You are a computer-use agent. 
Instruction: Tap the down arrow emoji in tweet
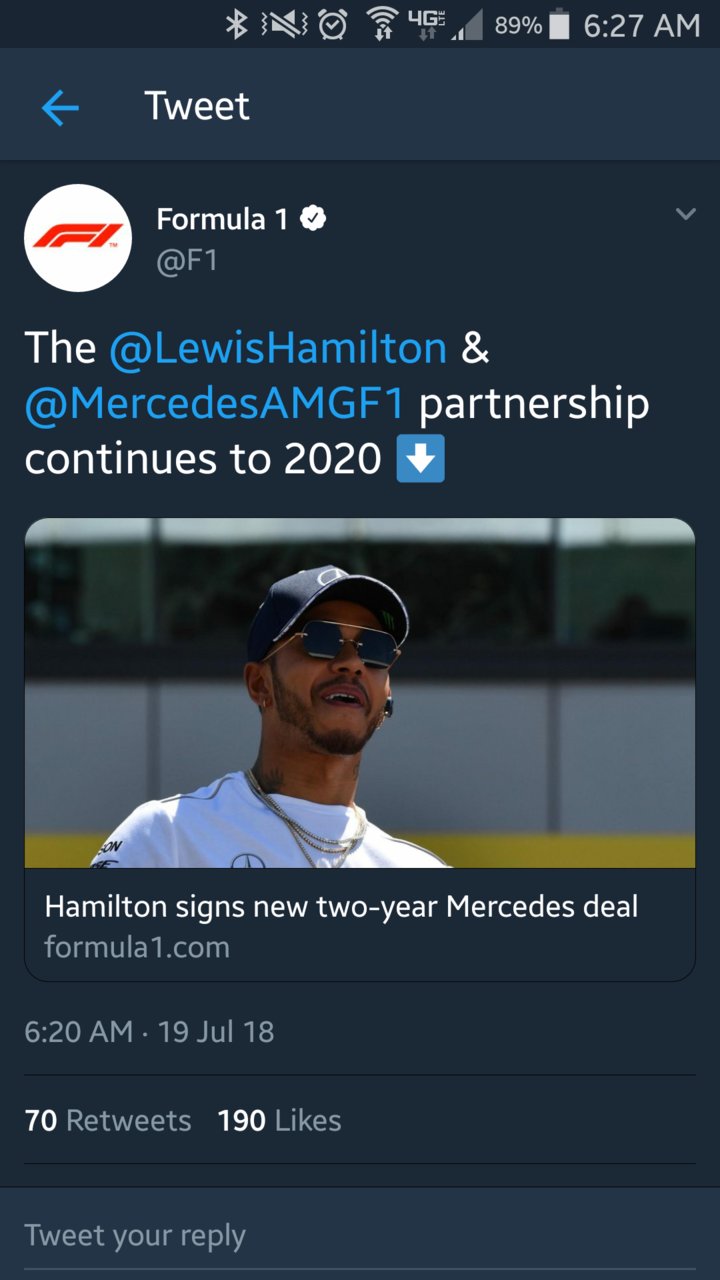pyautogui.click(x=420, y=459)
